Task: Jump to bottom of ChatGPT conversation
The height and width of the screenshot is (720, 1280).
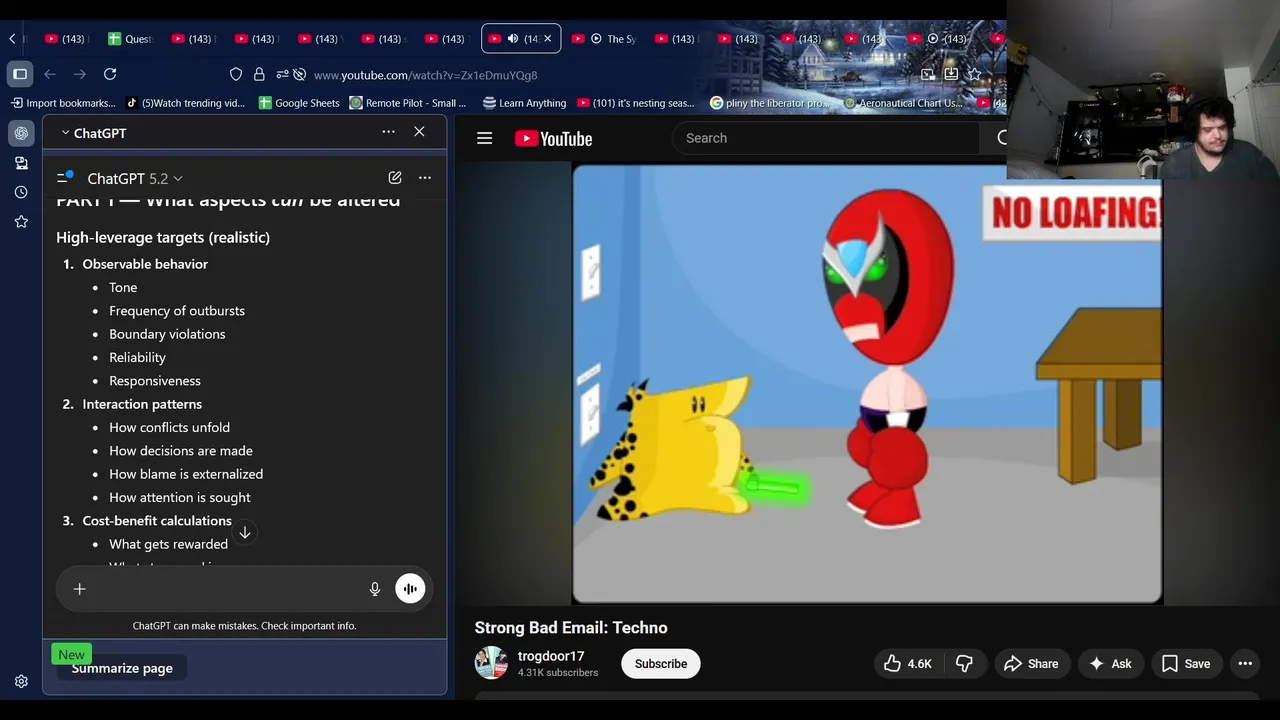Action: click(x=245, y=532)
